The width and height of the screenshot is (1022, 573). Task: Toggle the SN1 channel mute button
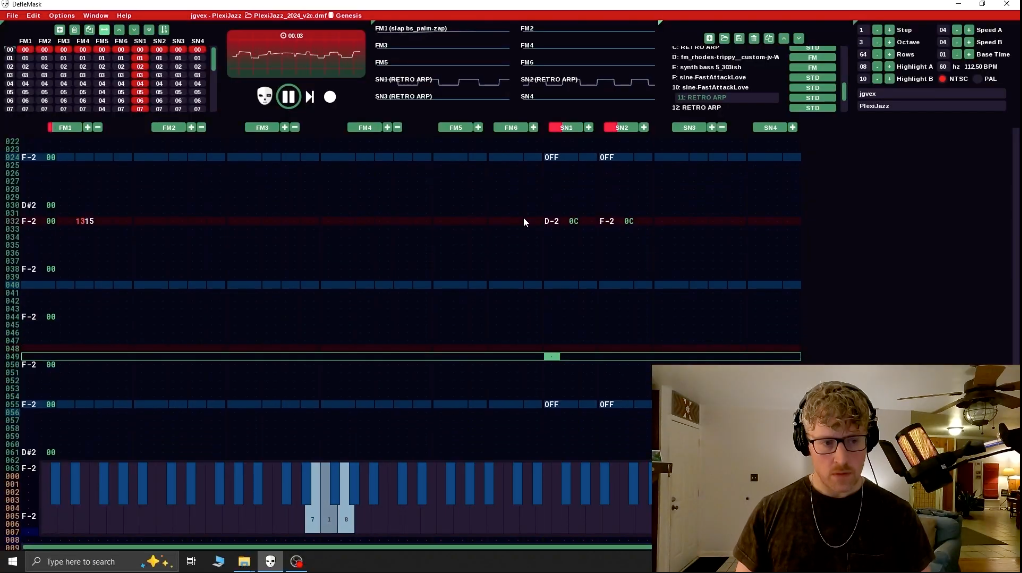tap(566, 128)
